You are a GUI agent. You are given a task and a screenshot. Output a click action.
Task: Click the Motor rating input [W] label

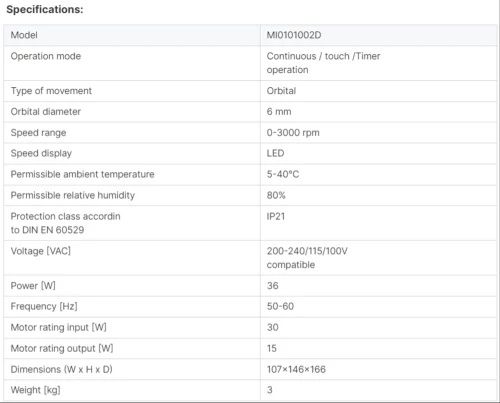[x=58, y=327]
